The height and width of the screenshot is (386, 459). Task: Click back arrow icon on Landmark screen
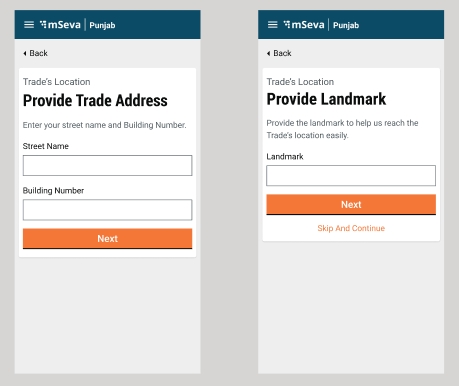tap(268, 53)
